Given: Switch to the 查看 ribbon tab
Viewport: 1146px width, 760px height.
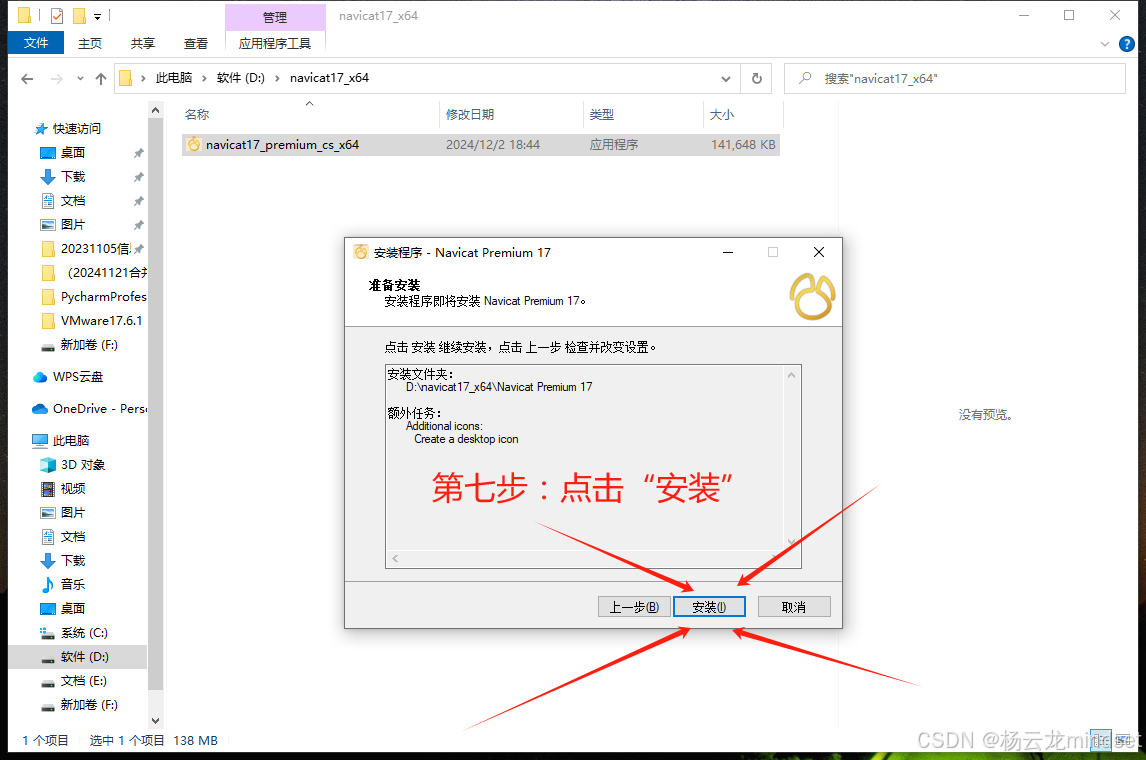Looking at the screenshot, I should pyautogui.click(x=195, y=43).
